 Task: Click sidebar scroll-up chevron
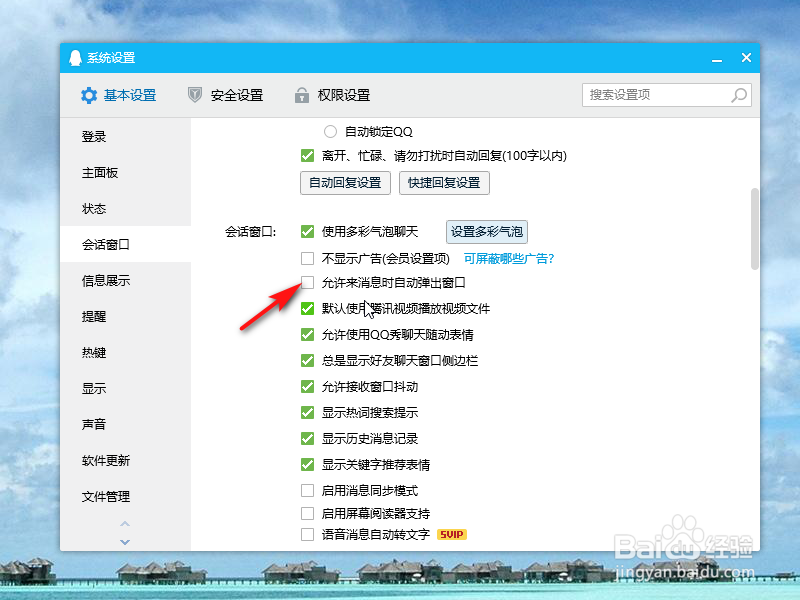point(125,523)
